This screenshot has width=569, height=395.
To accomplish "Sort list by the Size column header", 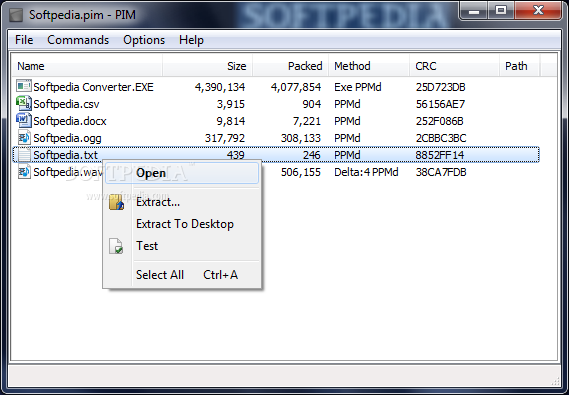I will [208, 66].
